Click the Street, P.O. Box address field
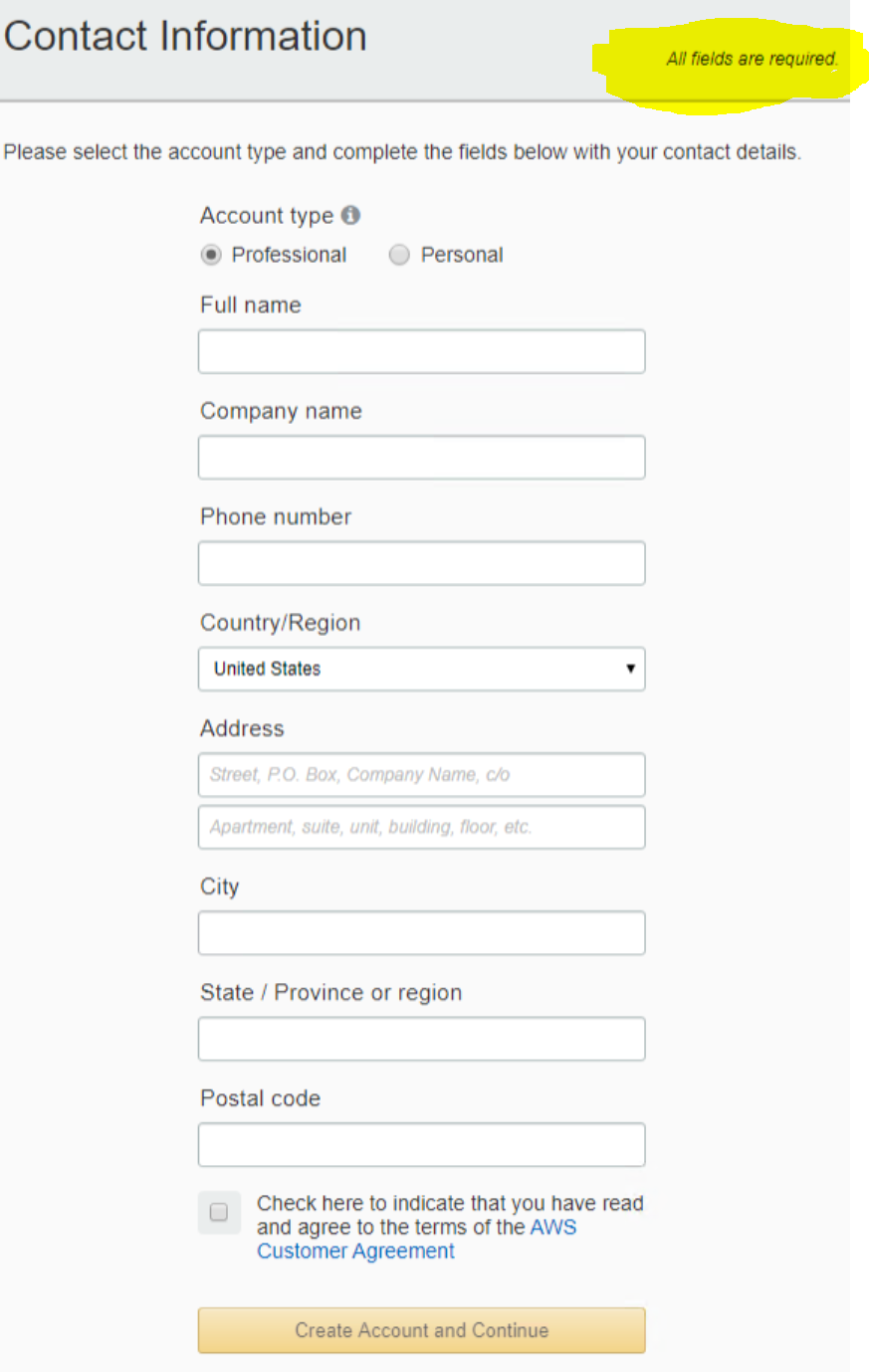This screenshot has width=870, height=1372. coord(422,775)
